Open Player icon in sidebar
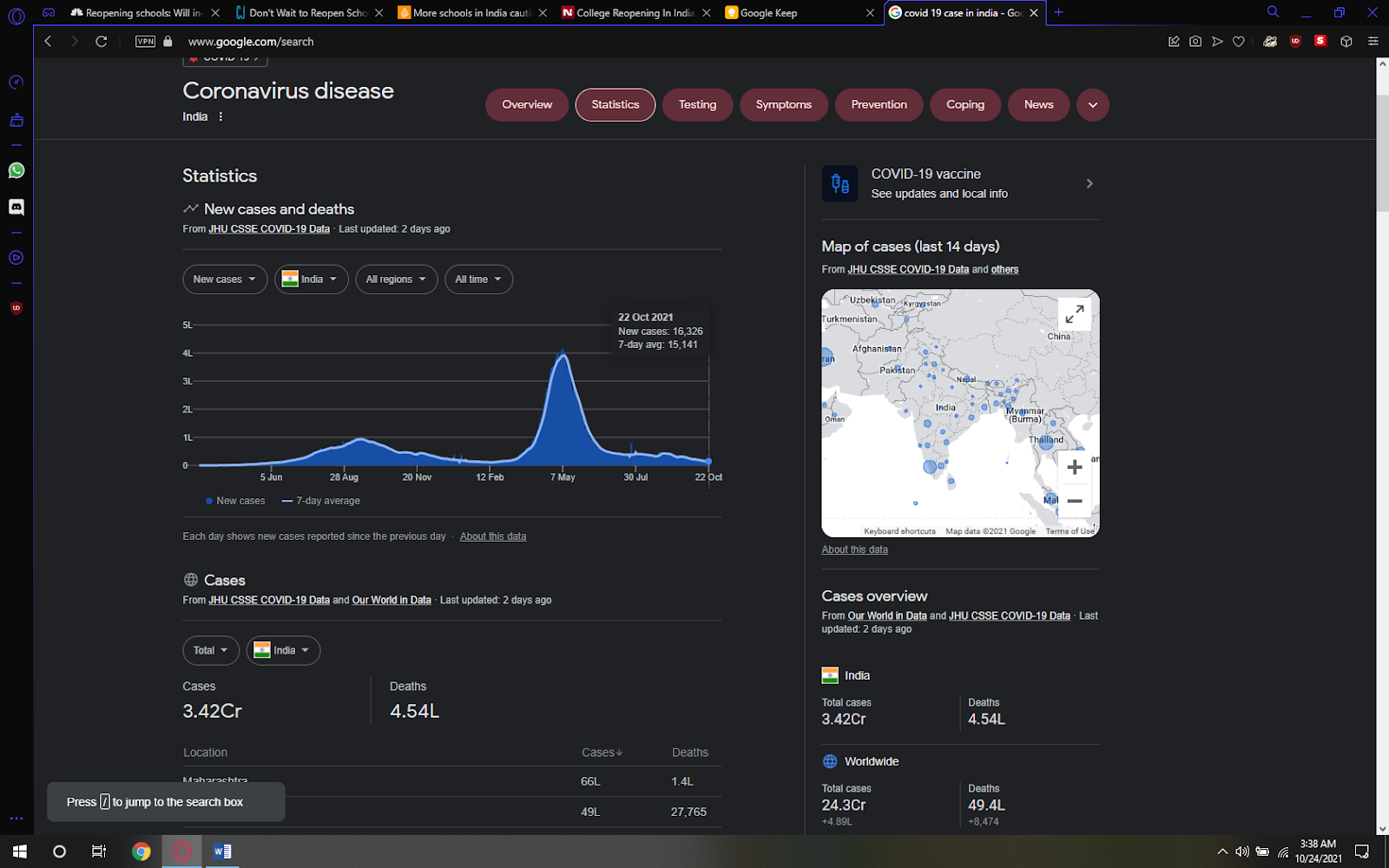The height and width of the screenshot is (868, 1389). click(x=16, y=257)
